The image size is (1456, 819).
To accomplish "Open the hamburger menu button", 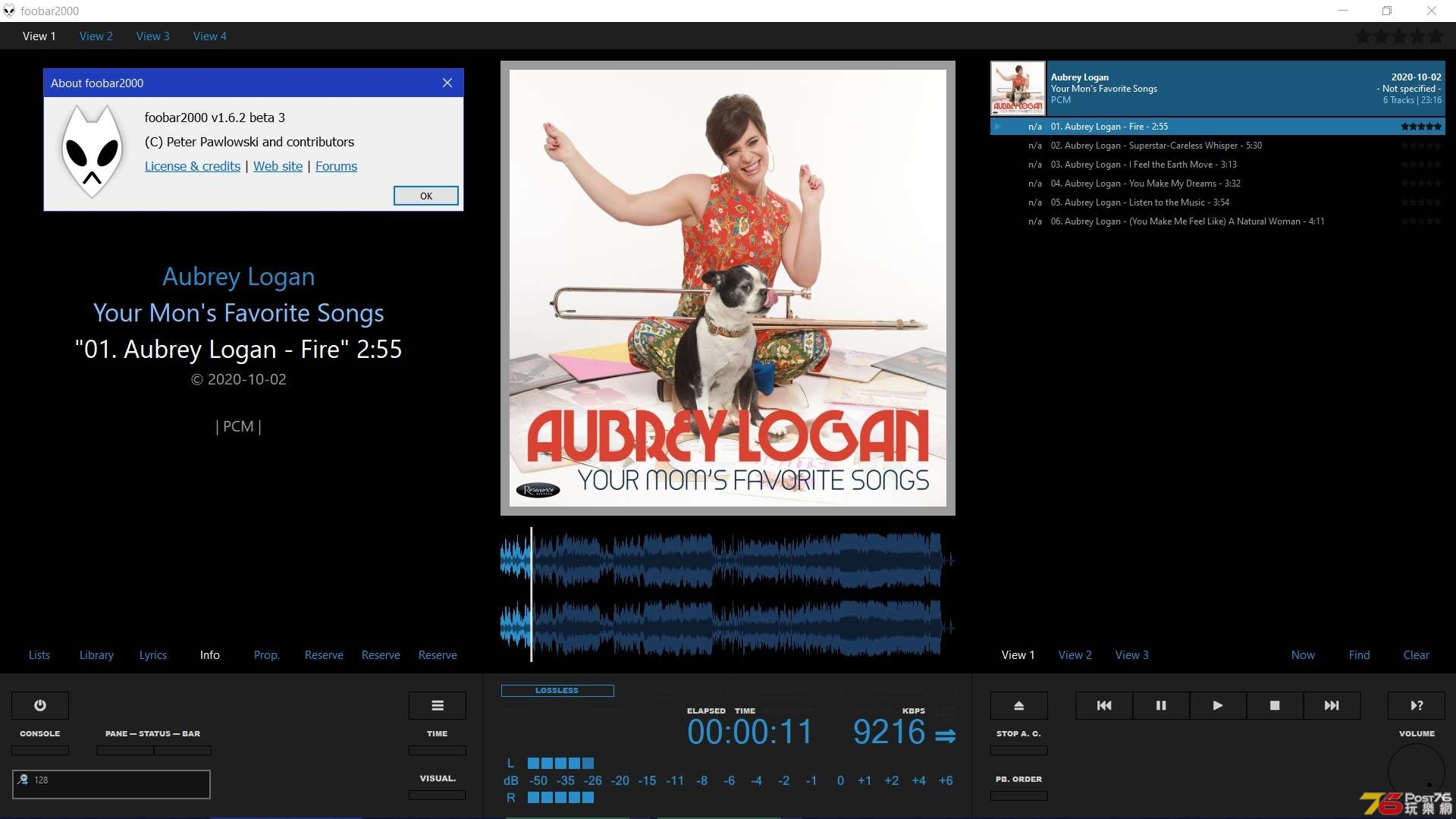I will 438,705.
